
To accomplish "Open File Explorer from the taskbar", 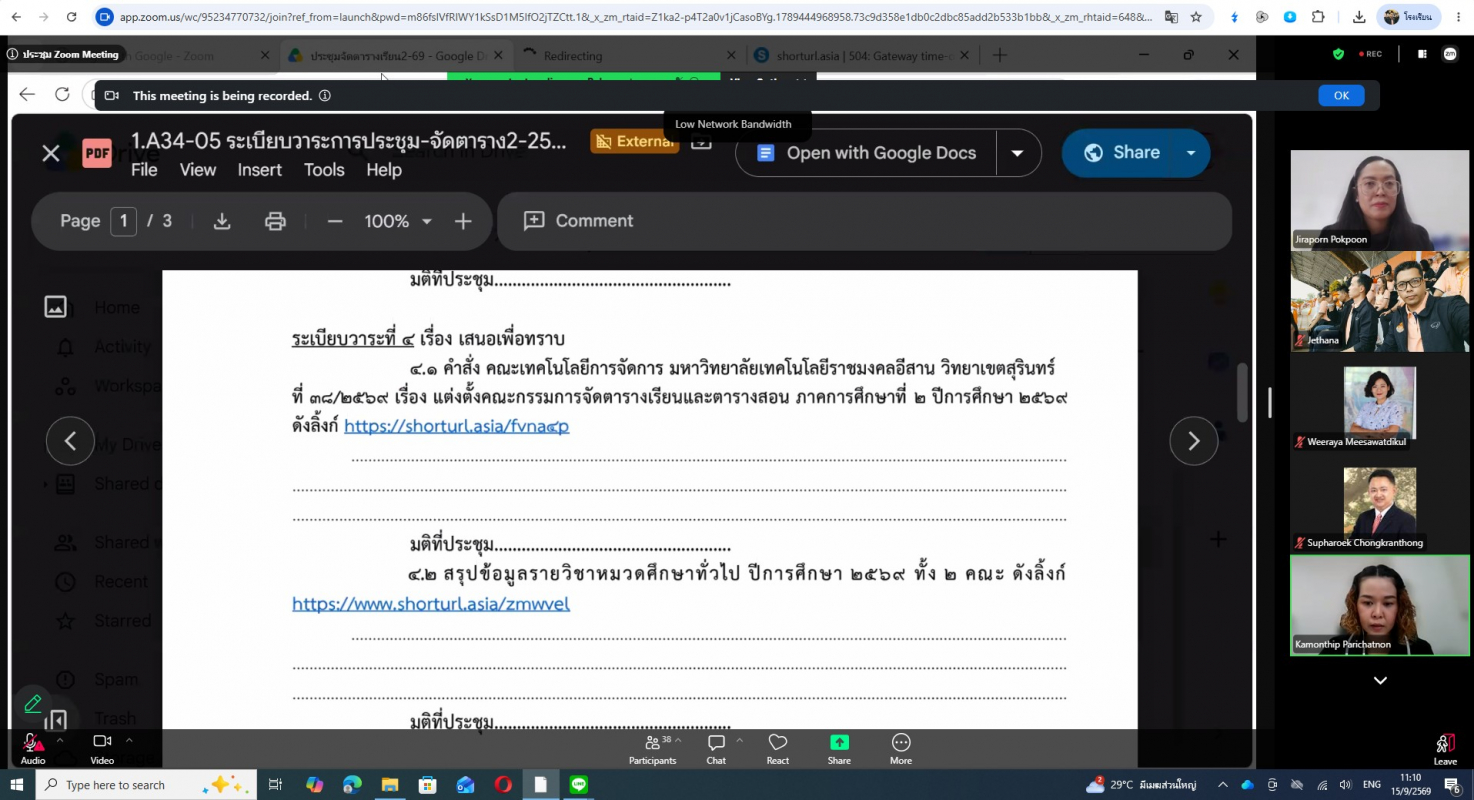I will (x=389, y=785).
